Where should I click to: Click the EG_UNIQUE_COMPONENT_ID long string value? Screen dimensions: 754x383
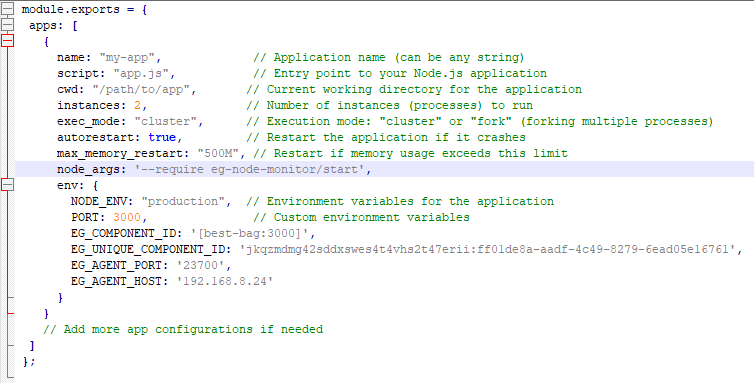pos(488,249)
